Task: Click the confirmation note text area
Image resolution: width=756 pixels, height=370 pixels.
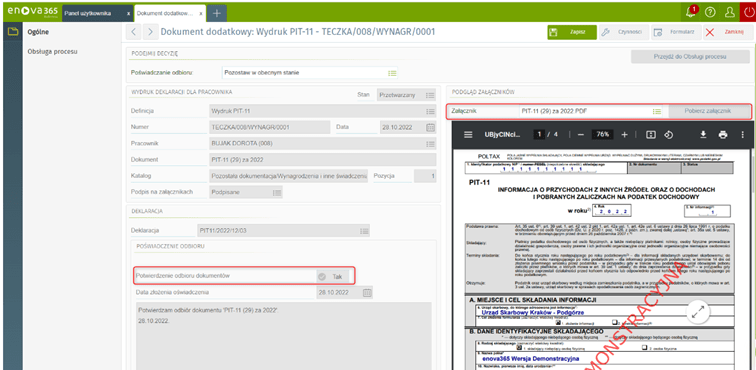Action: [284, 336]
